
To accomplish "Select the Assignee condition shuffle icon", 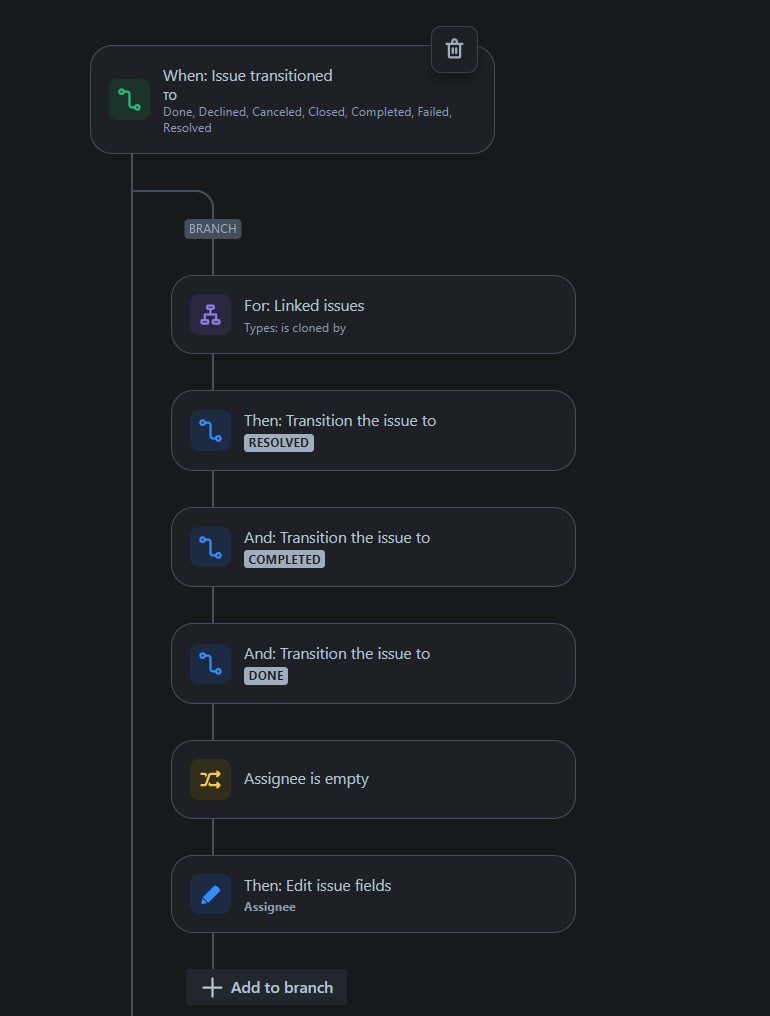I will [x=210, y=779].
